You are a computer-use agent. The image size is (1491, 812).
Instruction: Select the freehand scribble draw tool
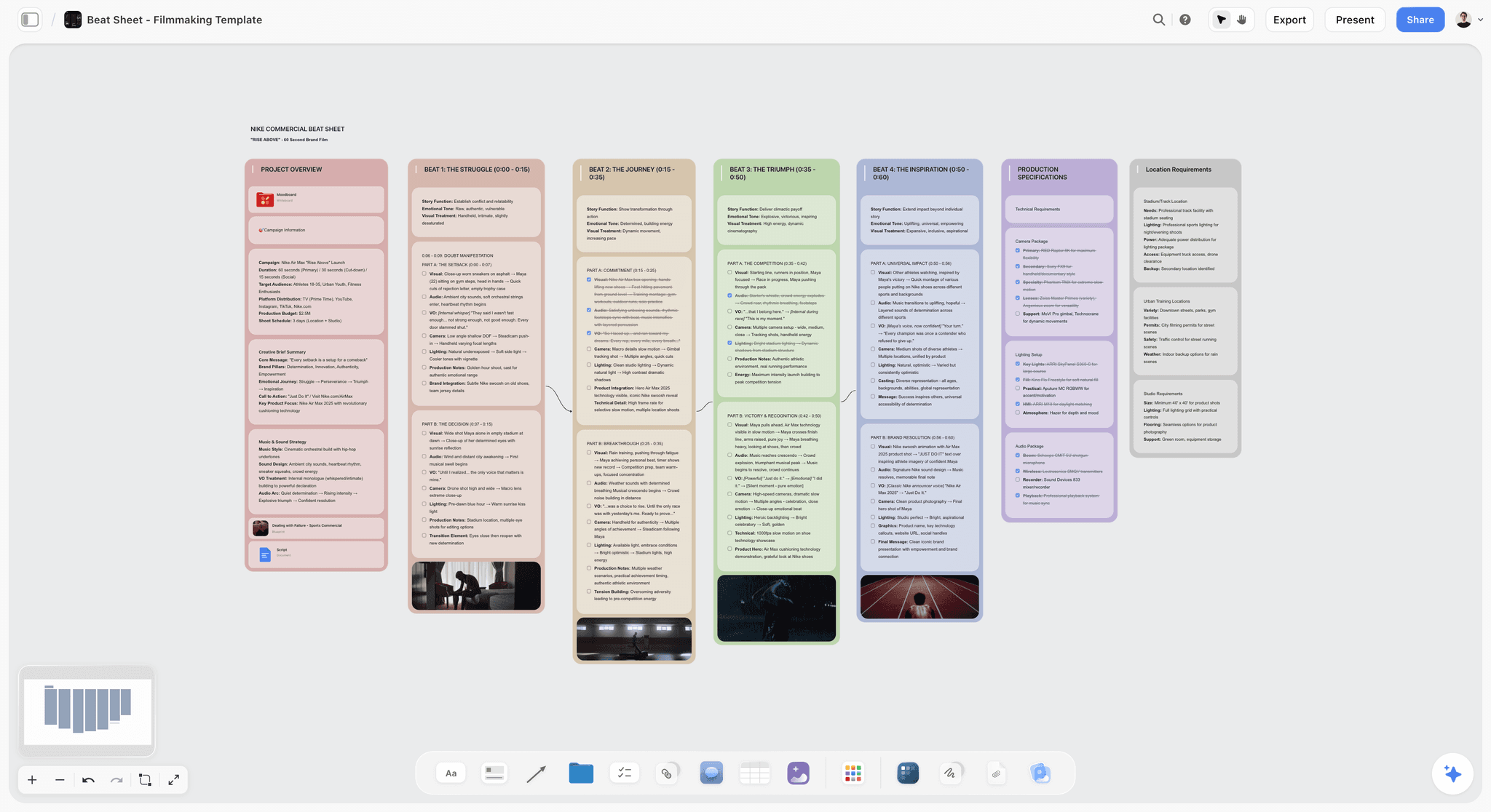pyautogui.click(x=950, y=773)
